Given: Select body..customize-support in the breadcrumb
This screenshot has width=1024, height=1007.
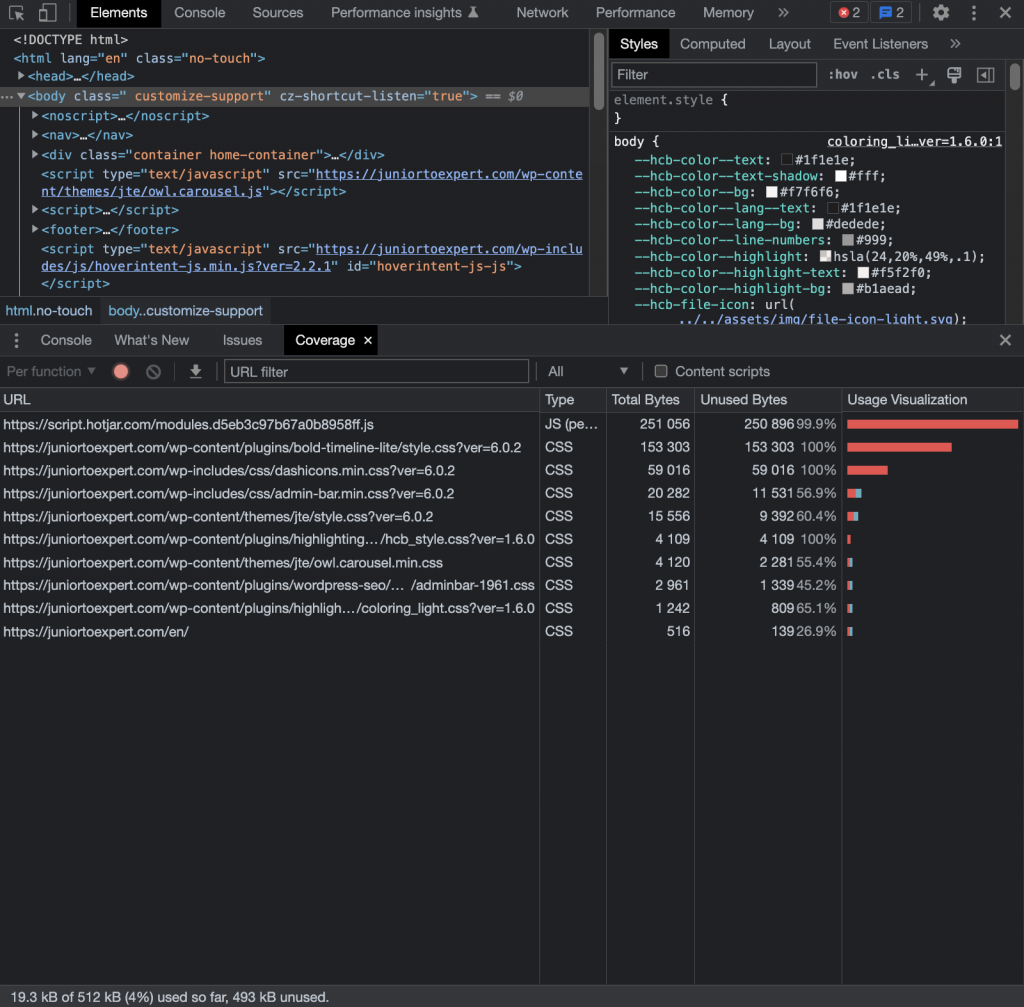Looking at the screenshot, I should pyautogui.click(x=185, y=310).
